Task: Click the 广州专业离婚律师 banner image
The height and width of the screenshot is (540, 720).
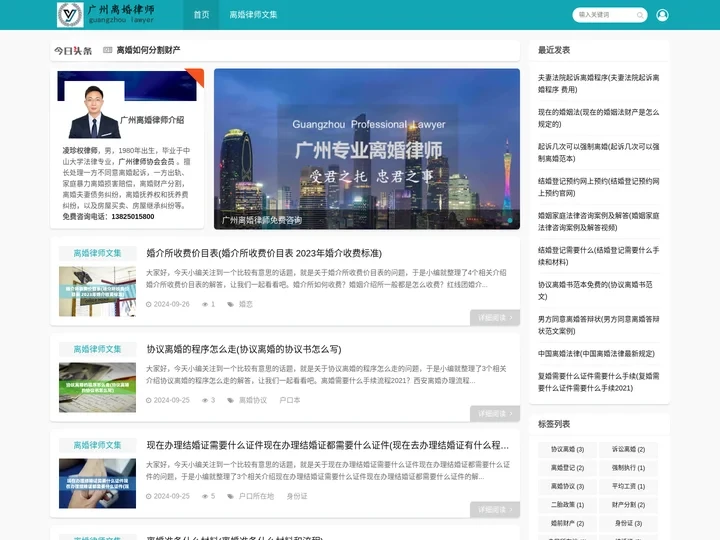Action: [x=367, y=149]
